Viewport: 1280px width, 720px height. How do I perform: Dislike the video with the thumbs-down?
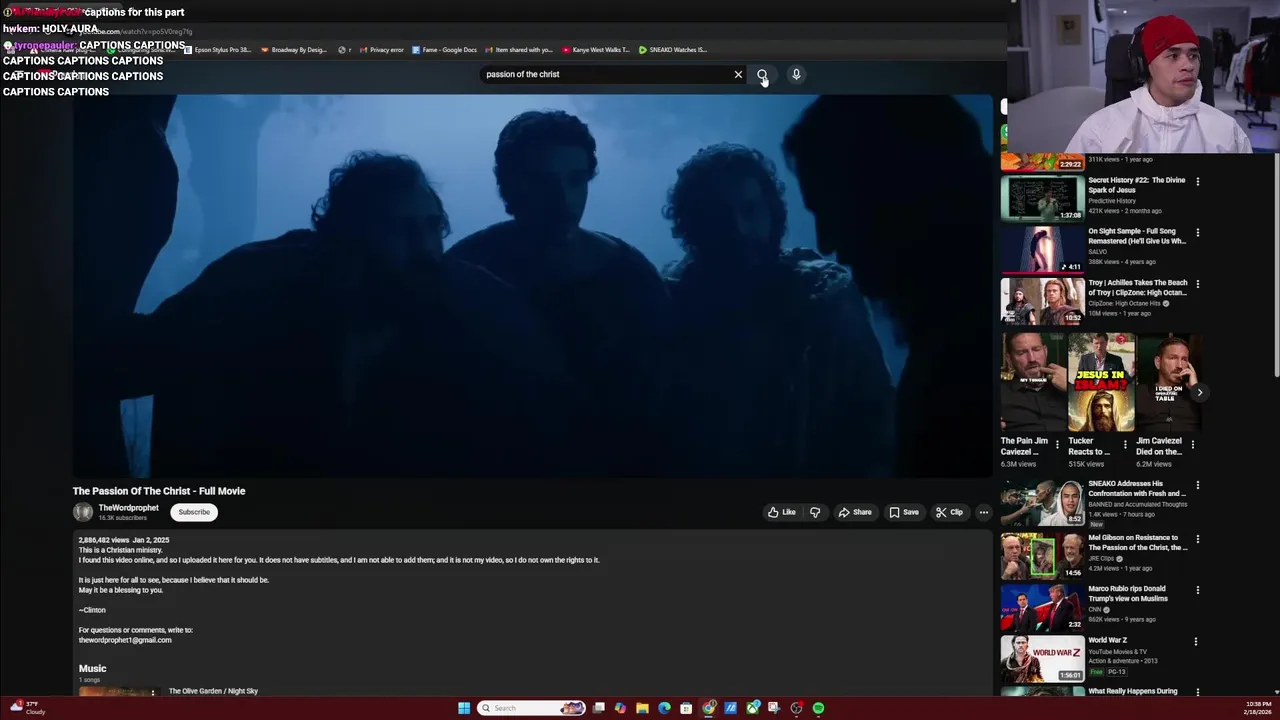point(815,512)
